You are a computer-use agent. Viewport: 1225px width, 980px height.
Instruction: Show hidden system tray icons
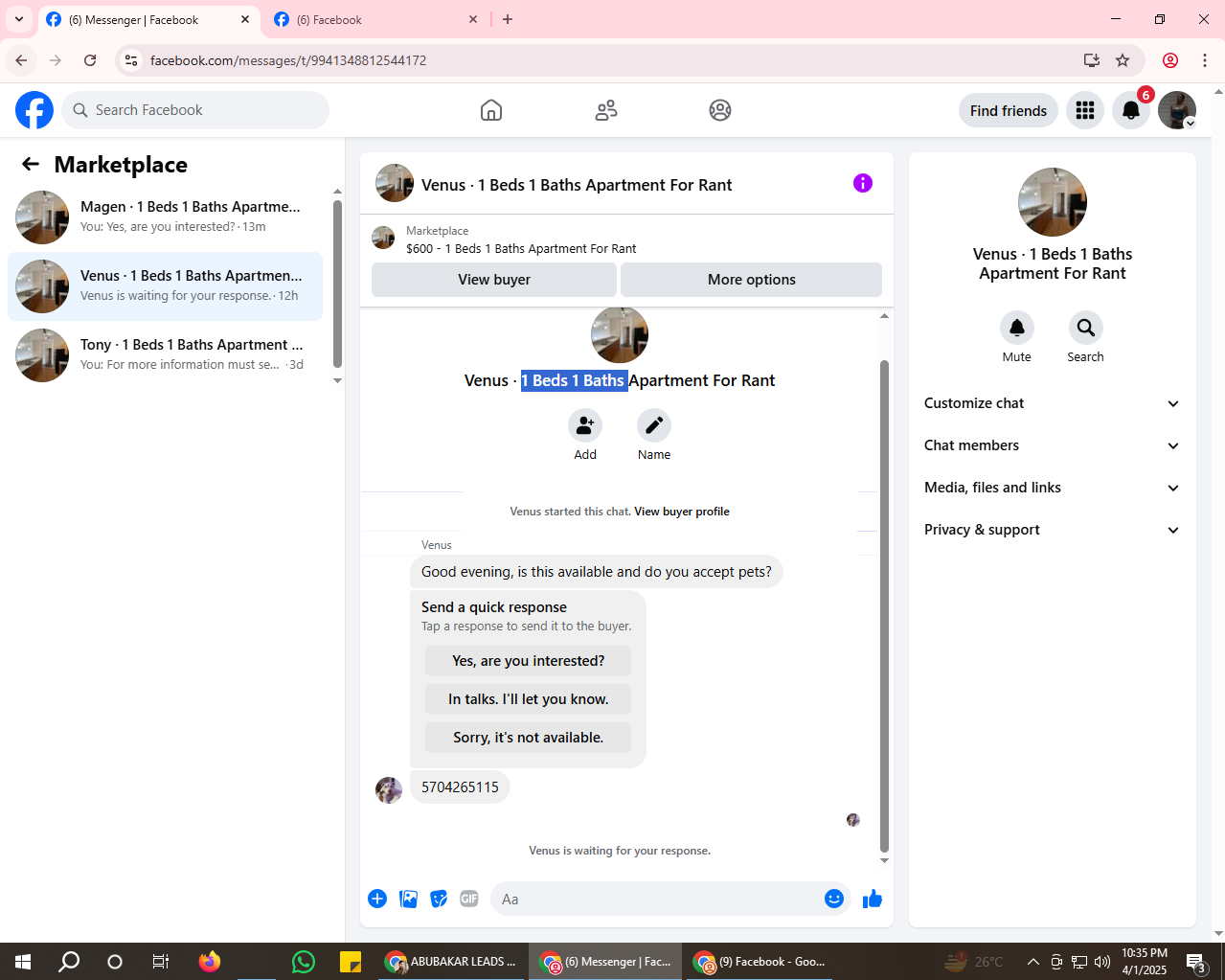(1032, 962)
